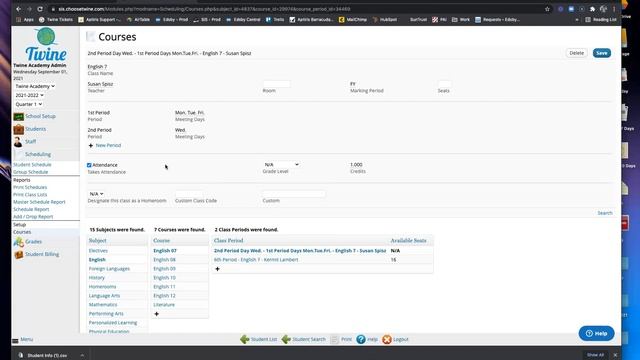Open the Scheduling module menu
The width and height of the screenshot is (640, 360).
[x=38, y=154]
